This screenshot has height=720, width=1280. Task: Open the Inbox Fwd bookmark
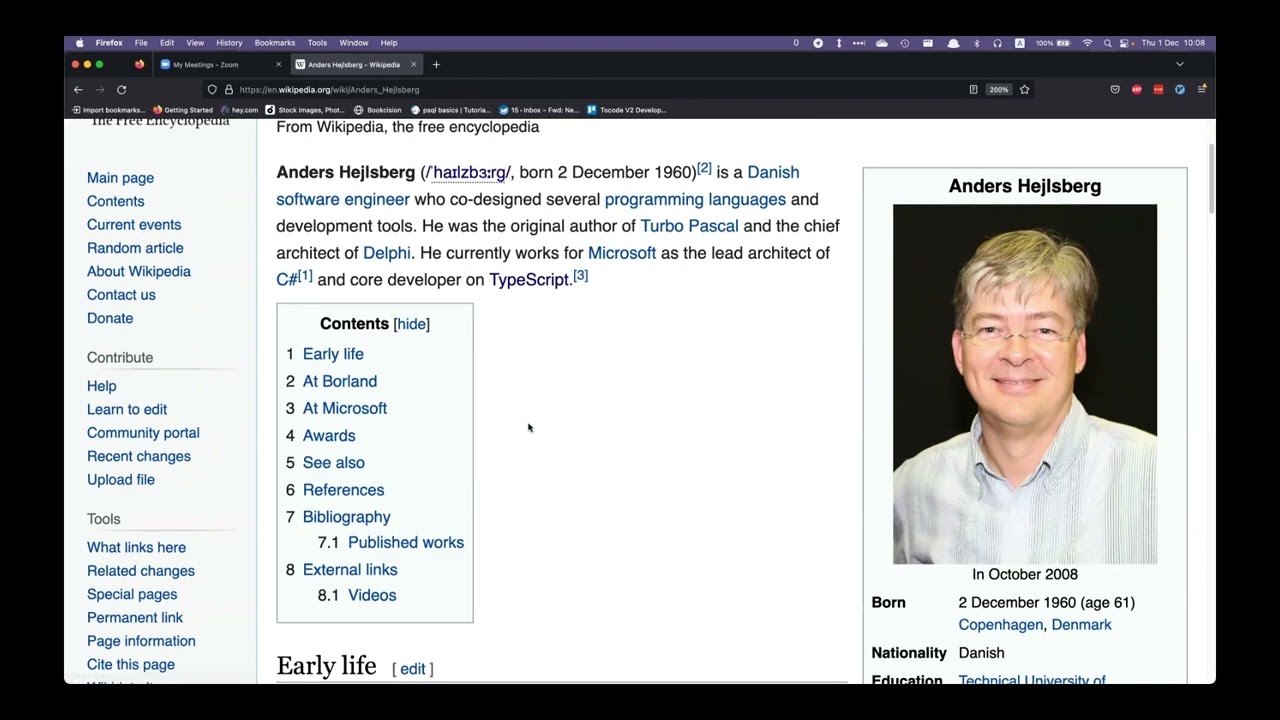pyautogui.click(x=539, y=110)
